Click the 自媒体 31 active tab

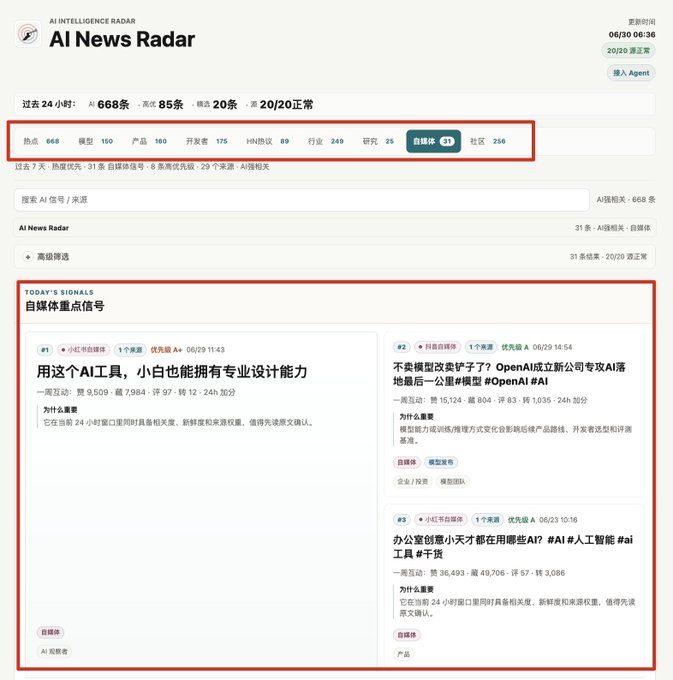point(434,141)
